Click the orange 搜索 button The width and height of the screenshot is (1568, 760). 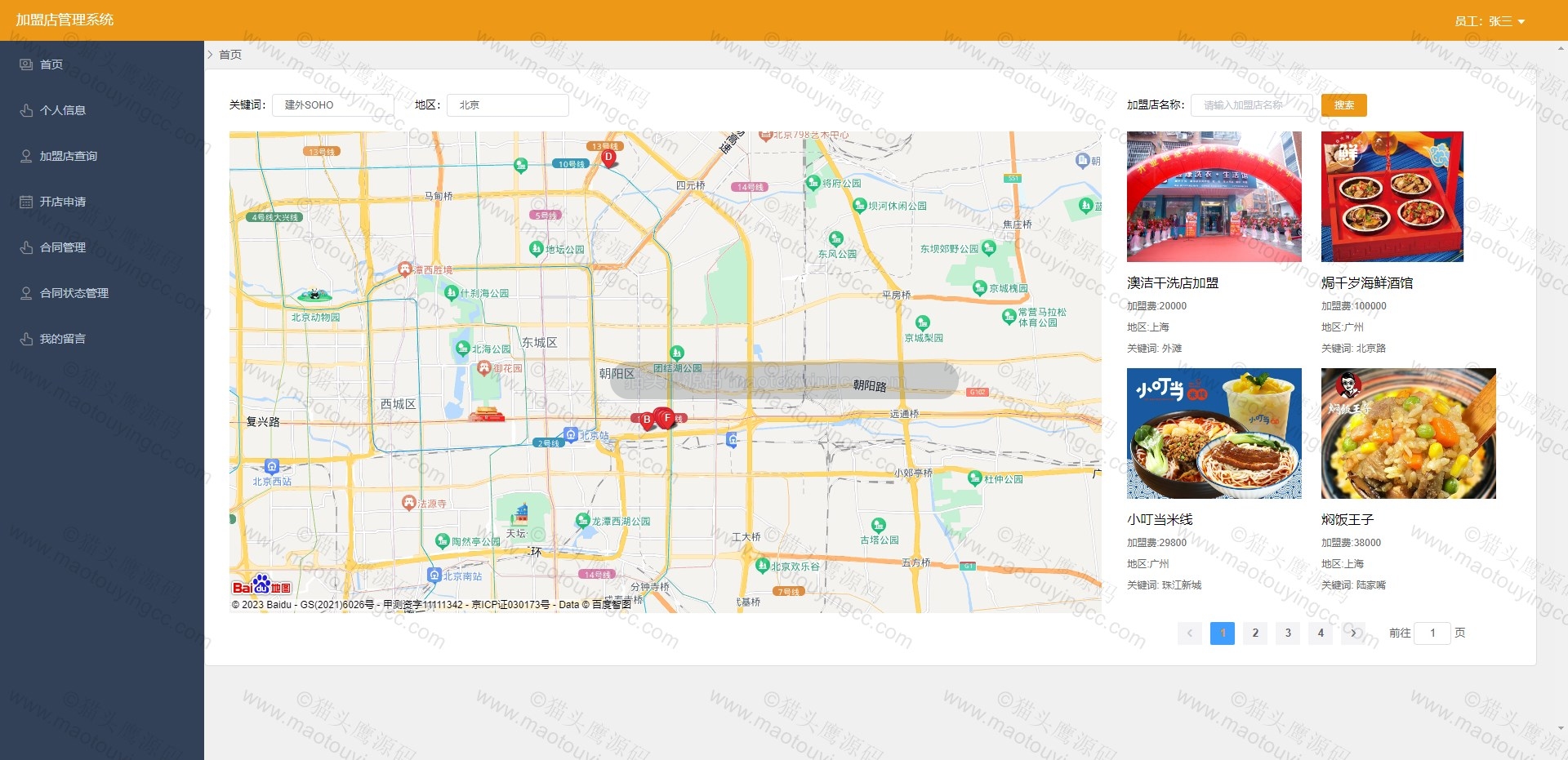[x=1344, y=105]
